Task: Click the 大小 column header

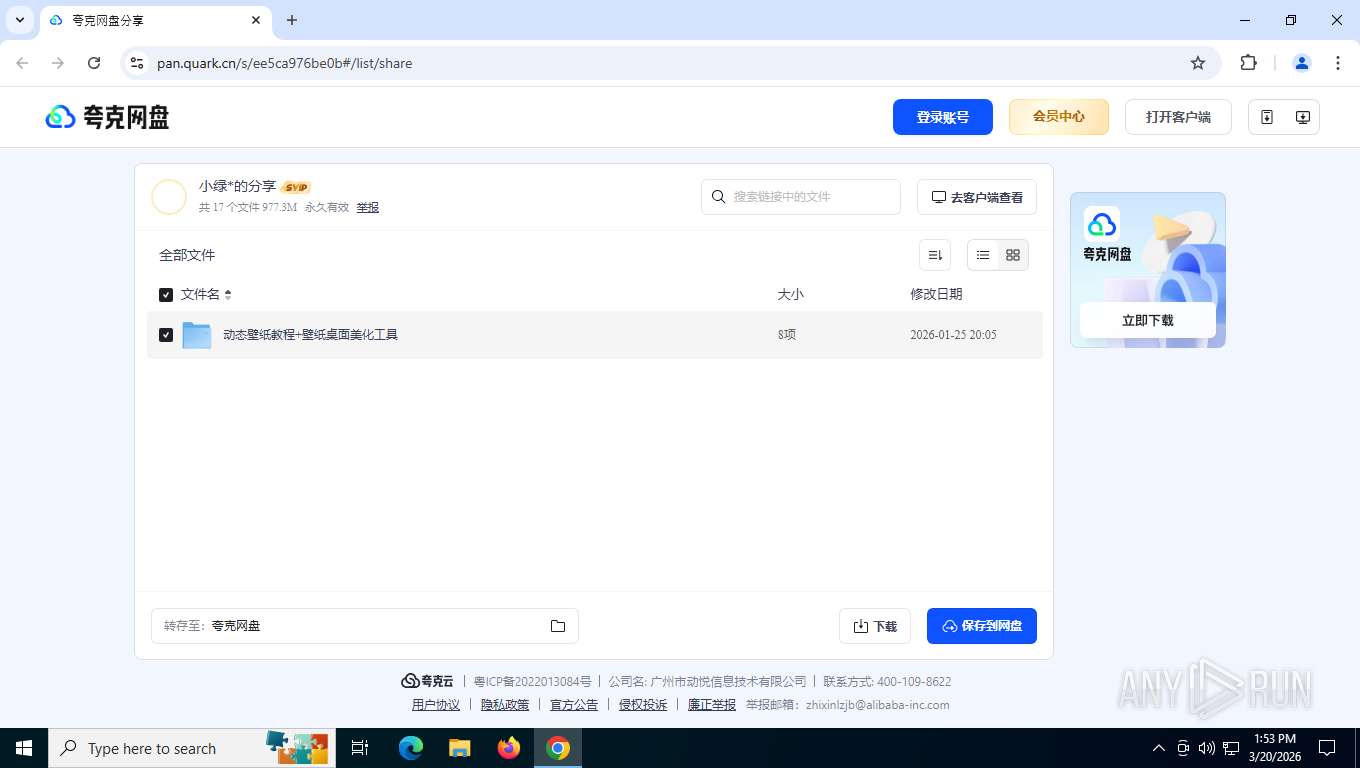Action: coord(790,294)
